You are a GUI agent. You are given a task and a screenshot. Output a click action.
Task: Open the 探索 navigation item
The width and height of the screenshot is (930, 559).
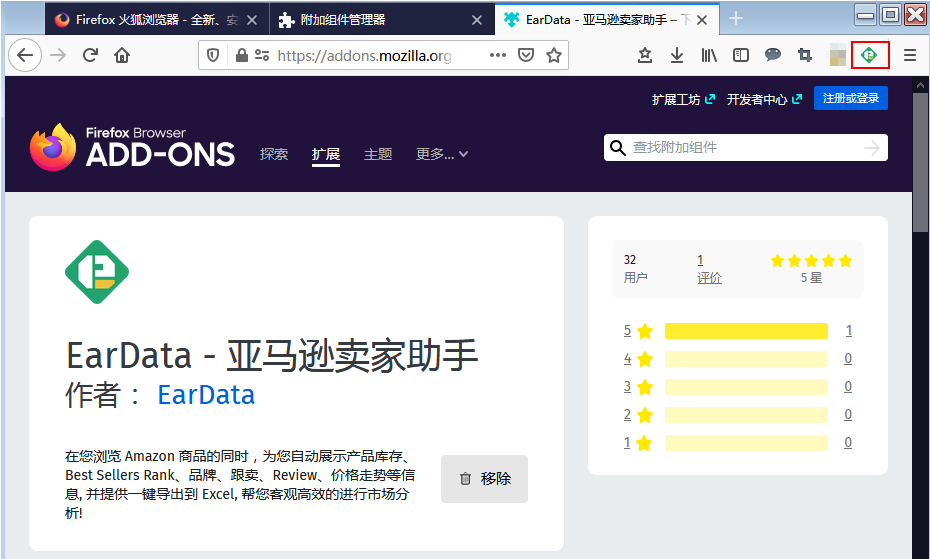274,154
